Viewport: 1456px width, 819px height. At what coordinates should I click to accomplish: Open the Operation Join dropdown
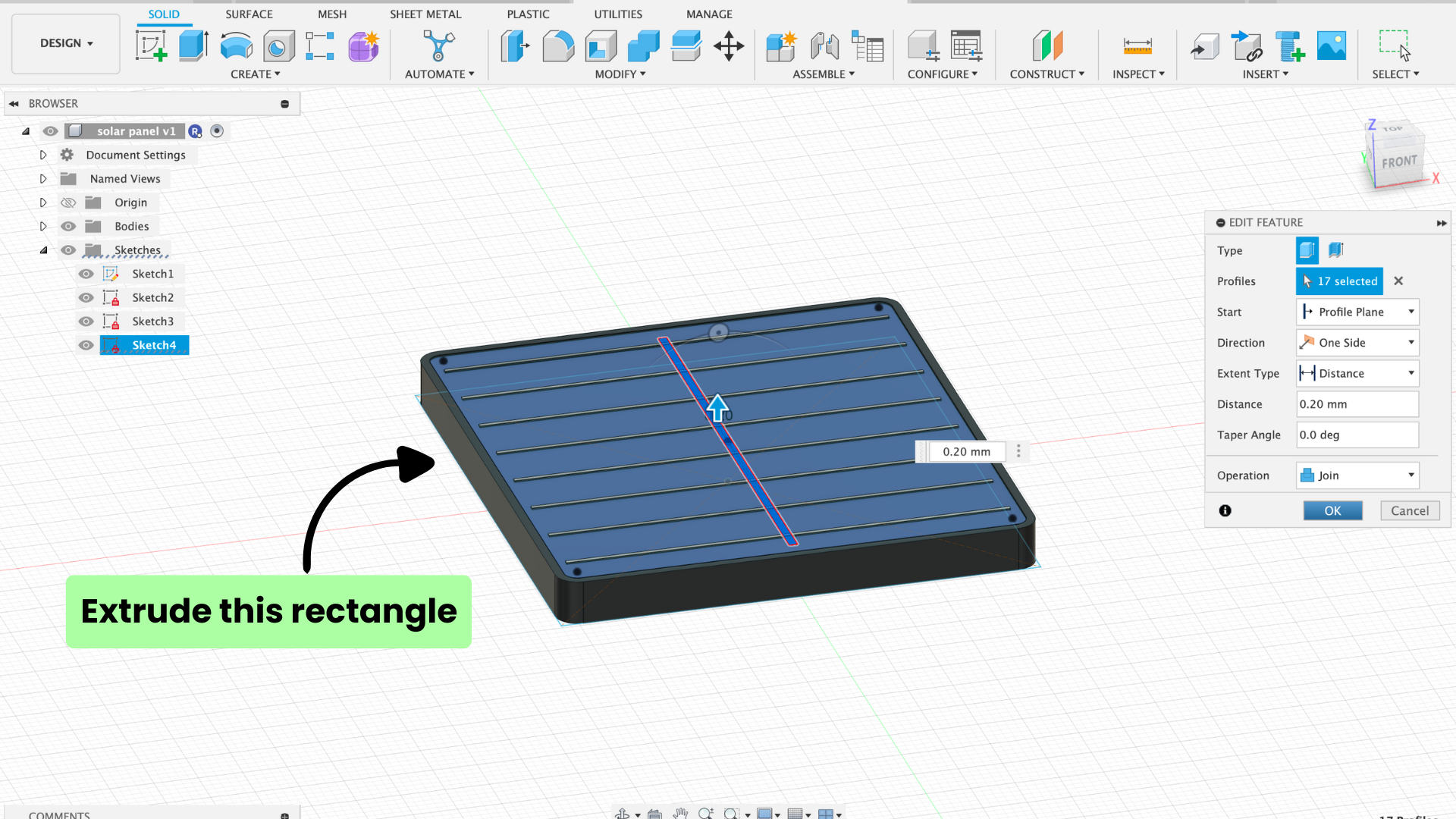1357,475
